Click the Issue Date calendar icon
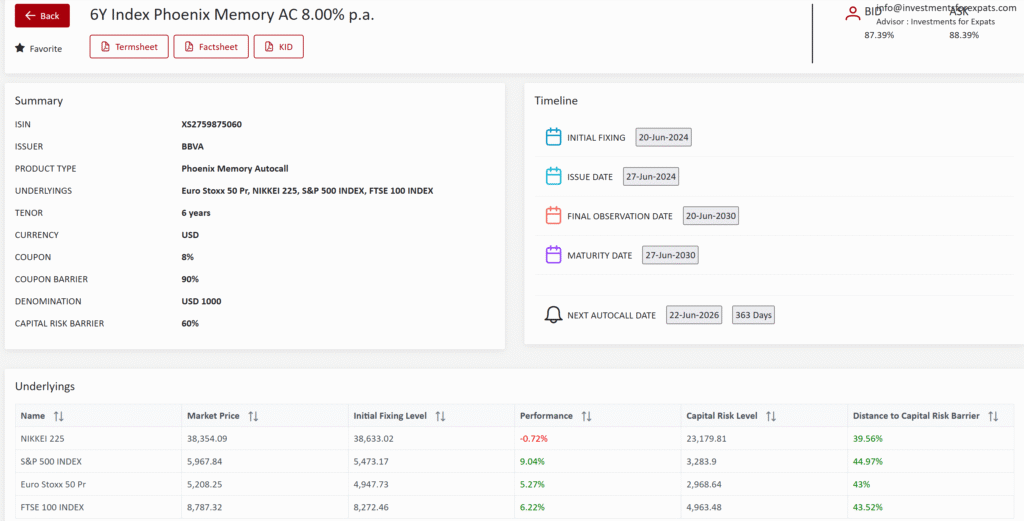Viewport: 1024px width, 521px height. pos(553,176)
